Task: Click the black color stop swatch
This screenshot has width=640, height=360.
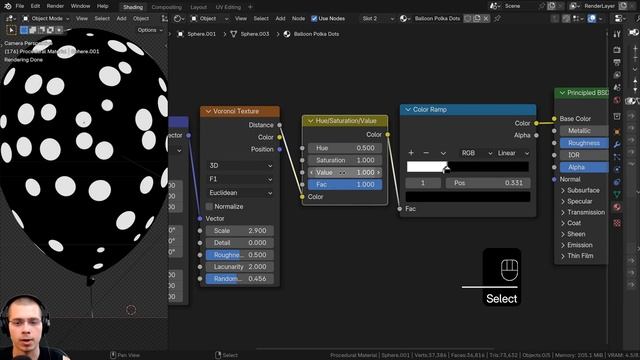Action: [468, 197]
